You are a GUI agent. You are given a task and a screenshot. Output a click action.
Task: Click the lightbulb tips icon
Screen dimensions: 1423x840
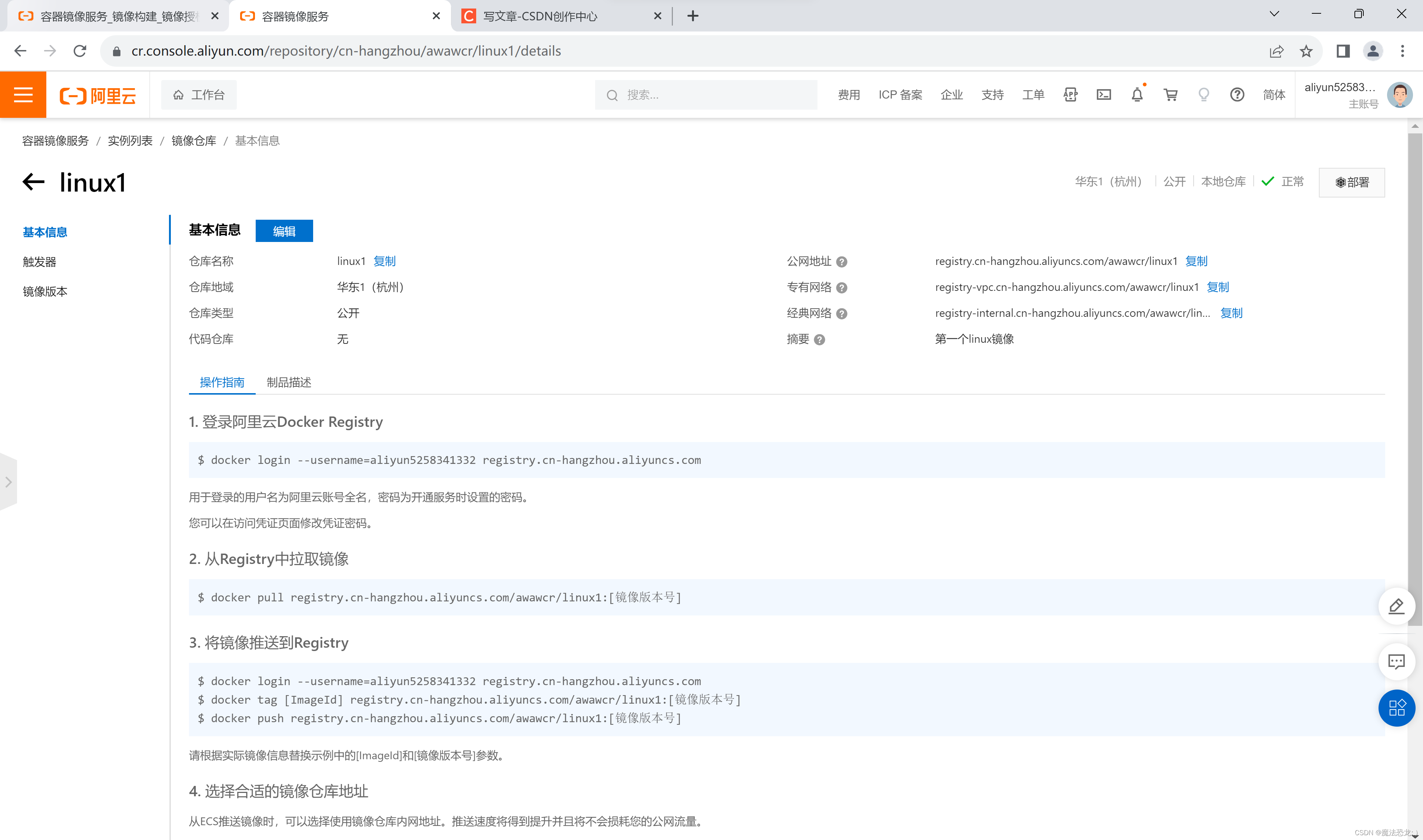click(1203, 94)
